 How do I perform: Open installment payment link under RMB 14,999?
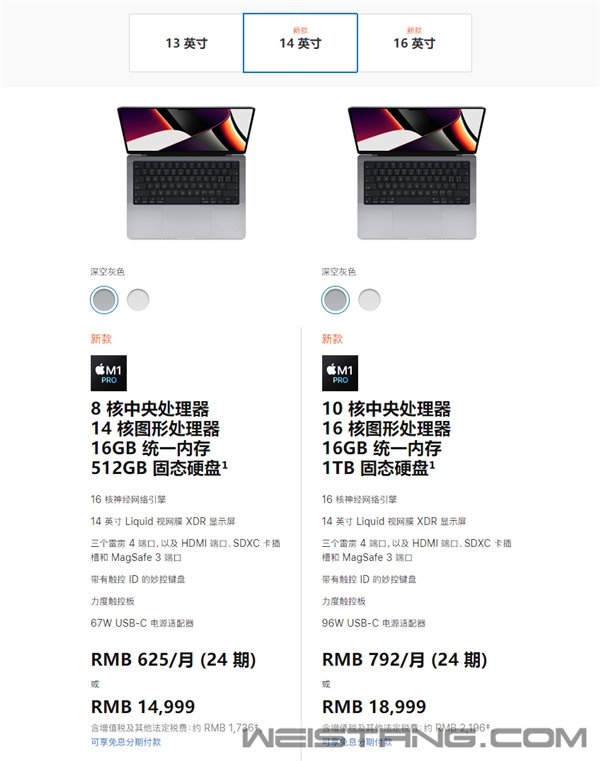click(126, 742)
